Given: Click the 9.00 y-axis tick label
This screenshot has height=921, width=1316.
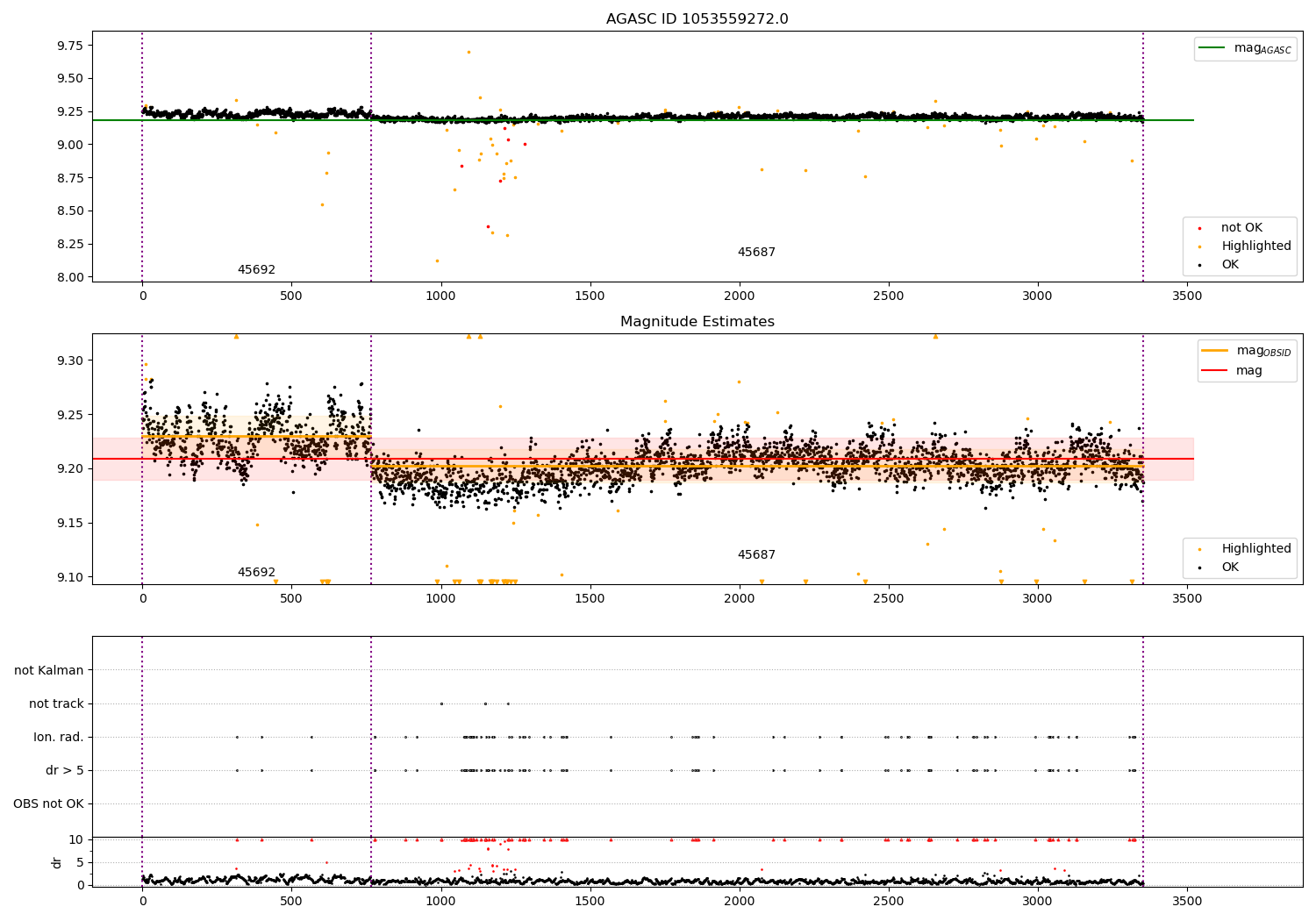Looking at the screenshot, I should point(69,145).
